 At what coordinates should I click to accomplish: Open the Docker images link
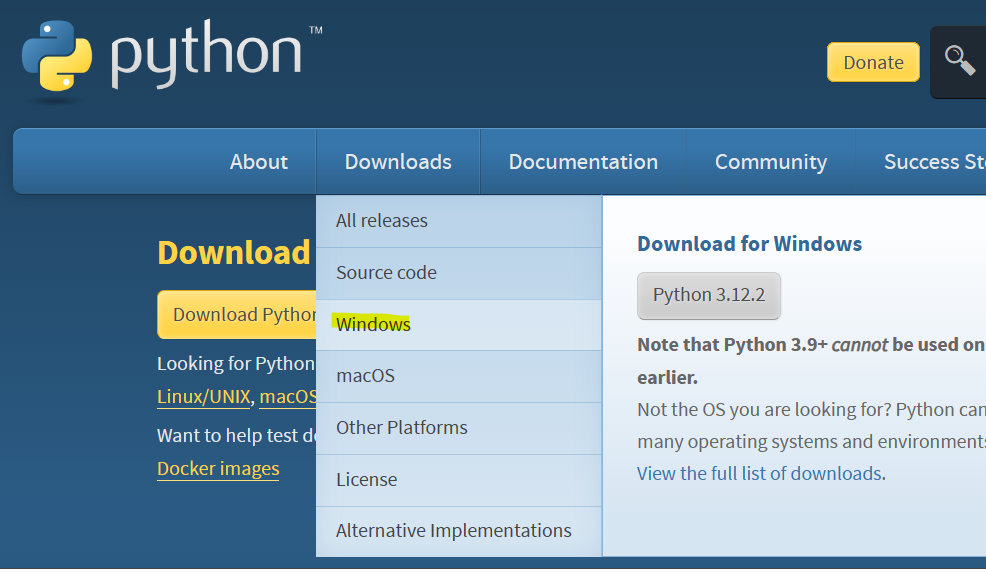pos(218,469)
